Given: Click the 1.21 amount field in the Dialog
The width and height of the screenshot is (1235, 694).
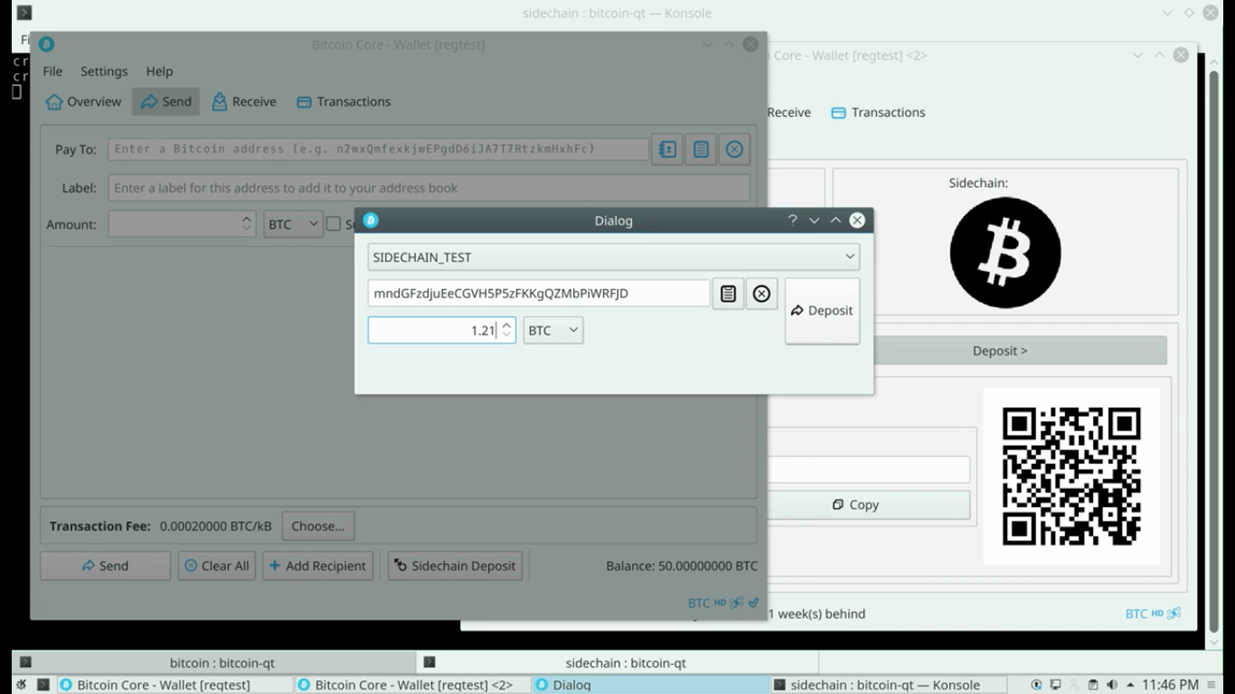Looking at the screenshot, I should pyautogui.click(x=433, y=330).
